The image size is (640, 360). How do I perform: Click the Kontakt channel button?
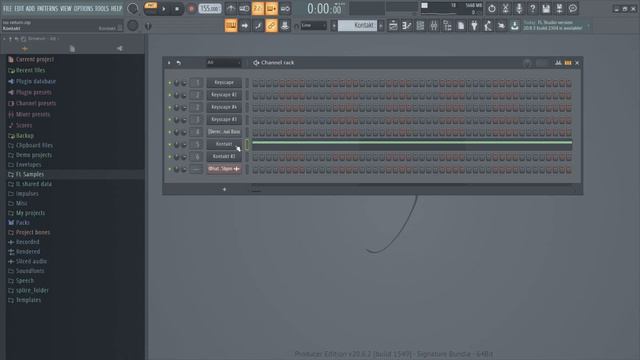[224, 144]
